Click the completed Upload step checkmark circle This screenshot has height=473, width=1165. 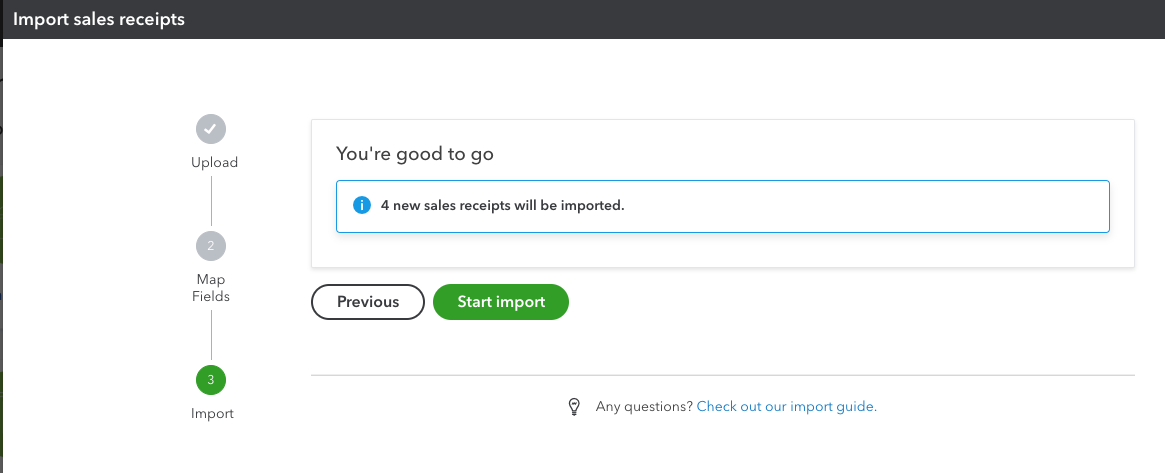click(211, 128)
